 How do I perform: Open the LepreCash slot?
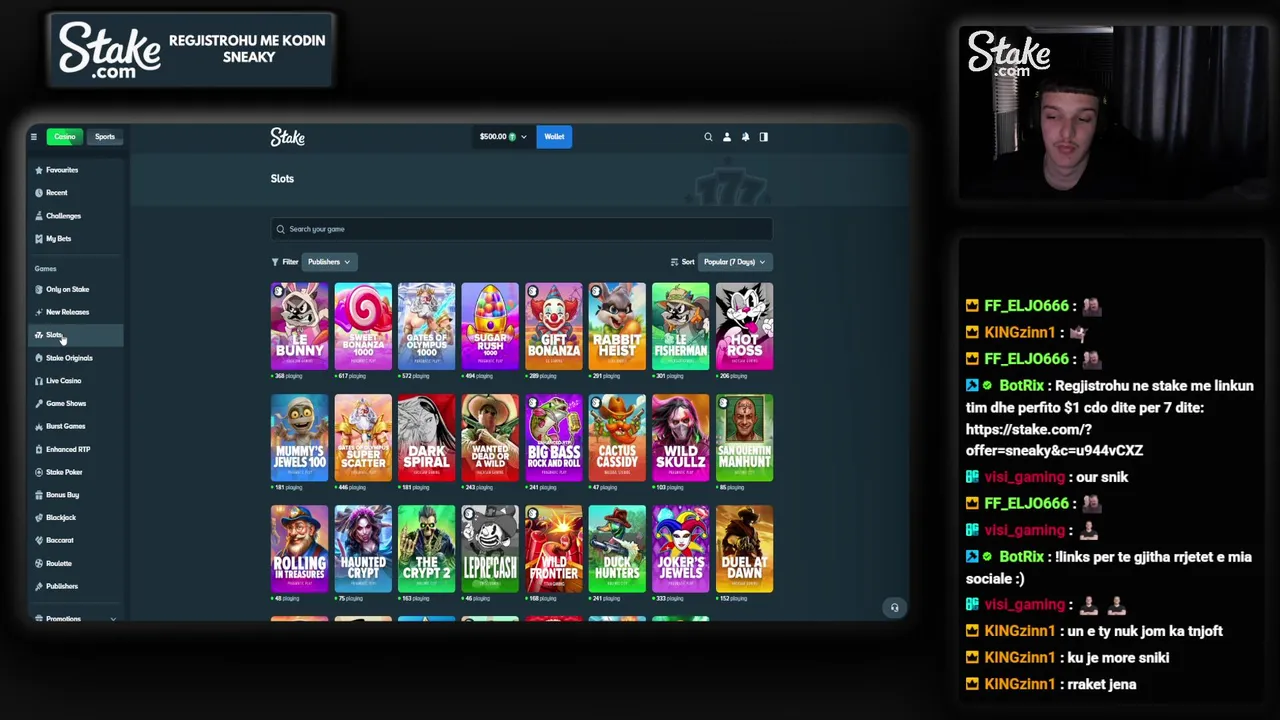490,549
